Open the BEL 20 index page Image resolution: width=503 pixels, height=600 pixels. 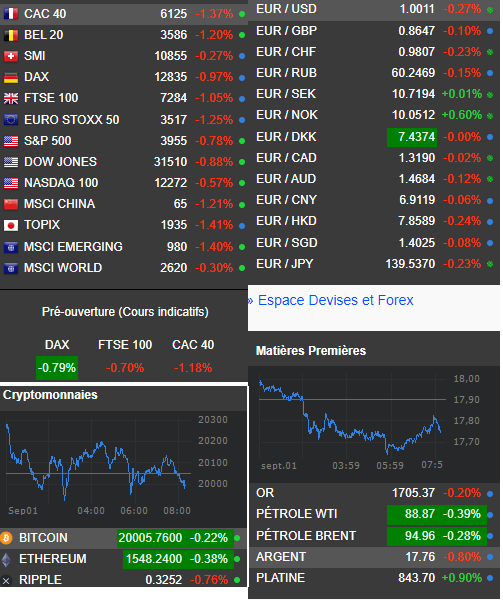[x=44, y=35]
